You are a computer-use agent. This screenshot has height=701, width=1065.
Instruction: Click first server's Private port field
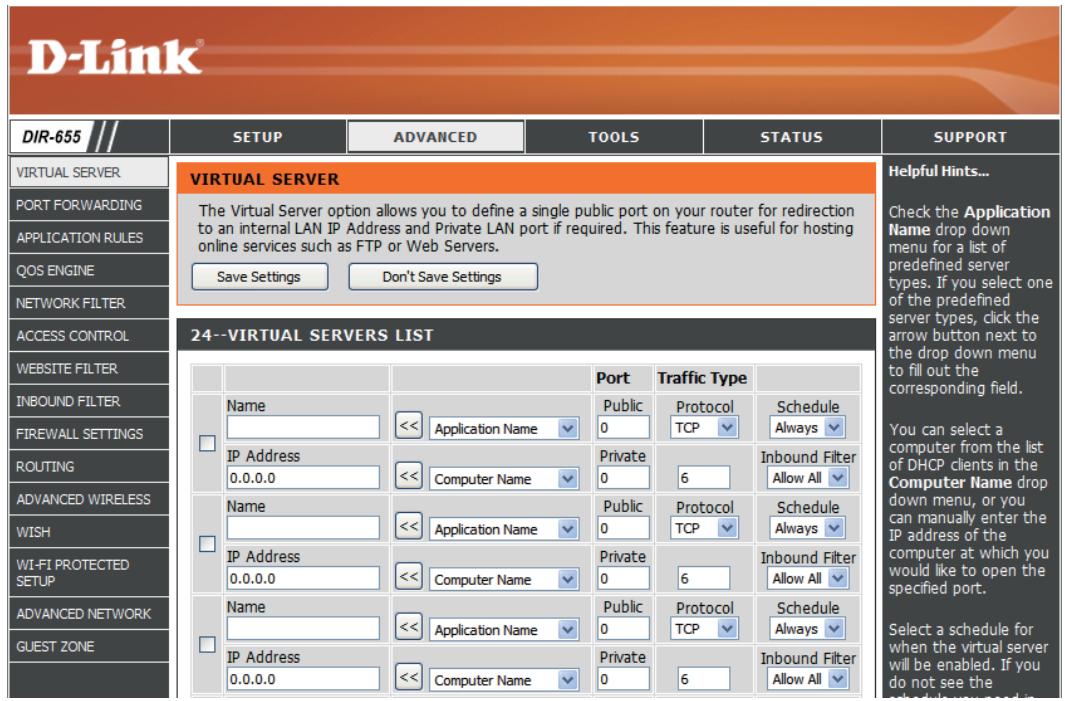(624, 478)
